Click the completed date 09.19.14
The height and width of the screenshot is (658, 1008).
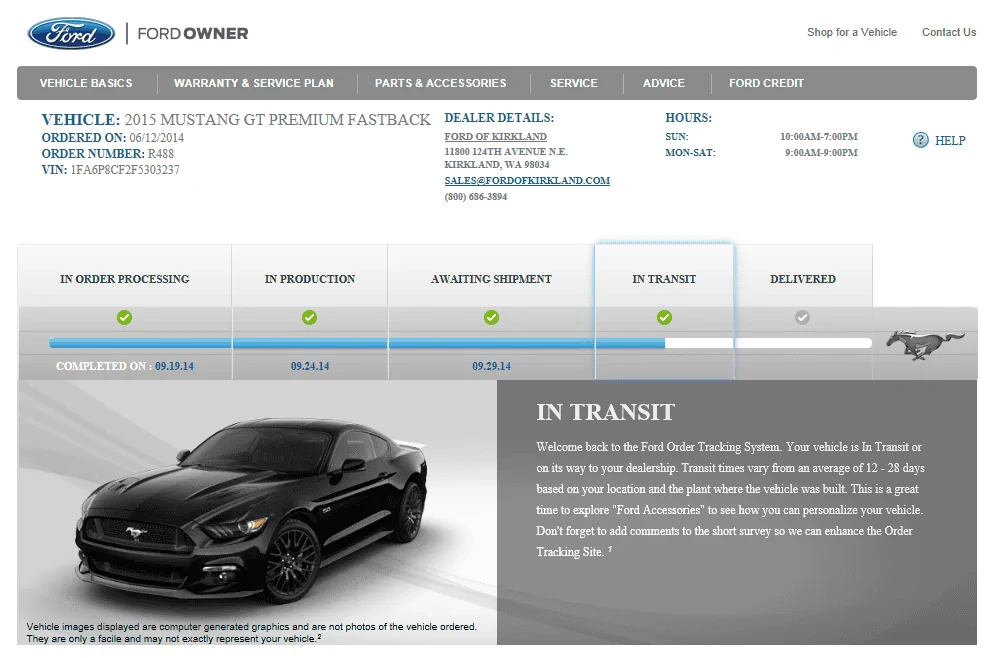(x=174, y=366)
